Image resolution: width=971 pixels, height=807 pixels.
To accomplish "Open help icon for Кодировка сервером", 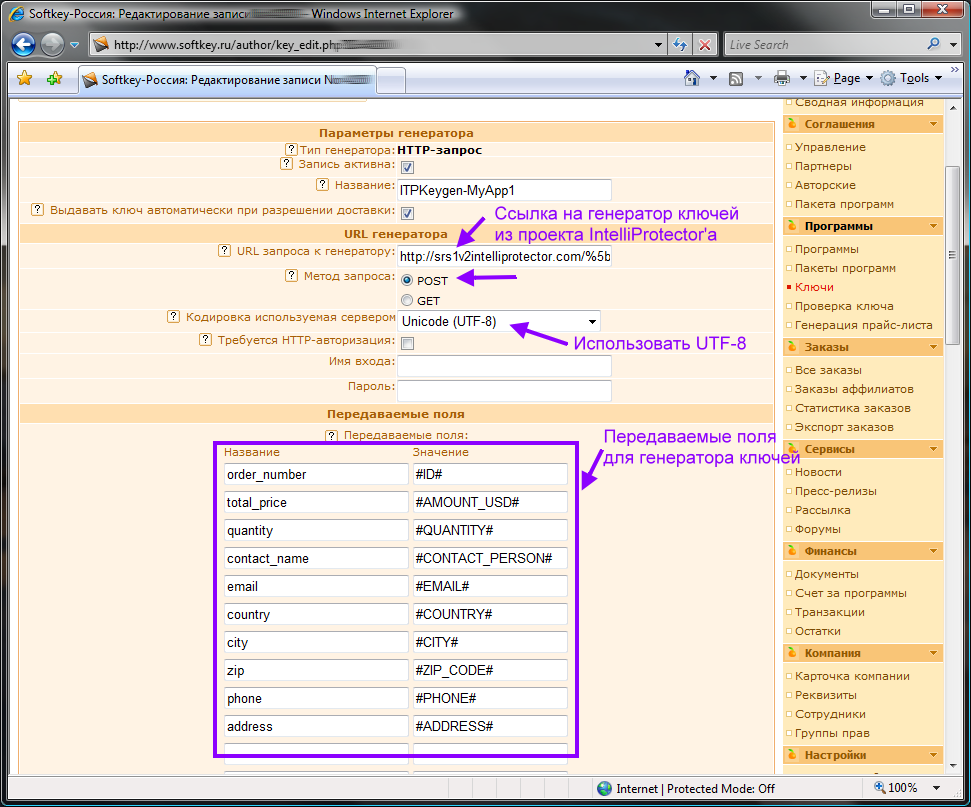I will [174, 316].
